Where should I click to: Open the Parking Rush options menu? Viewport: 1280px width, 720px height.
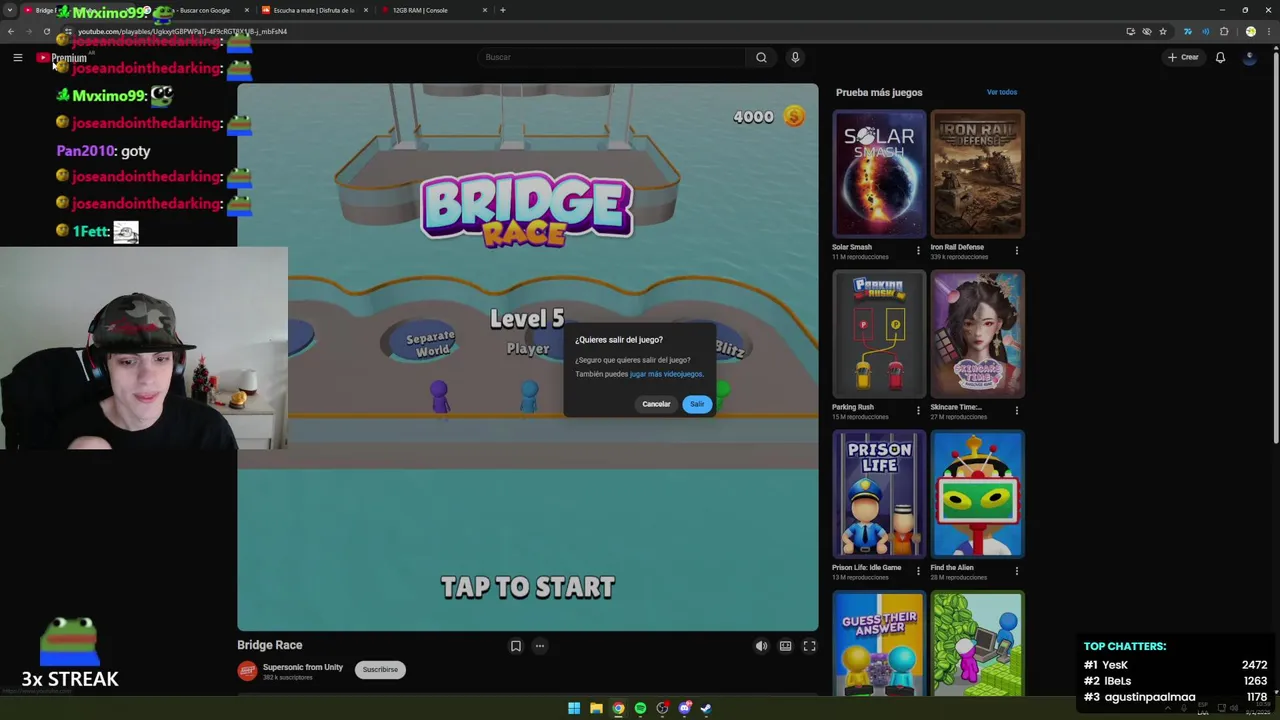pos(918,410)
